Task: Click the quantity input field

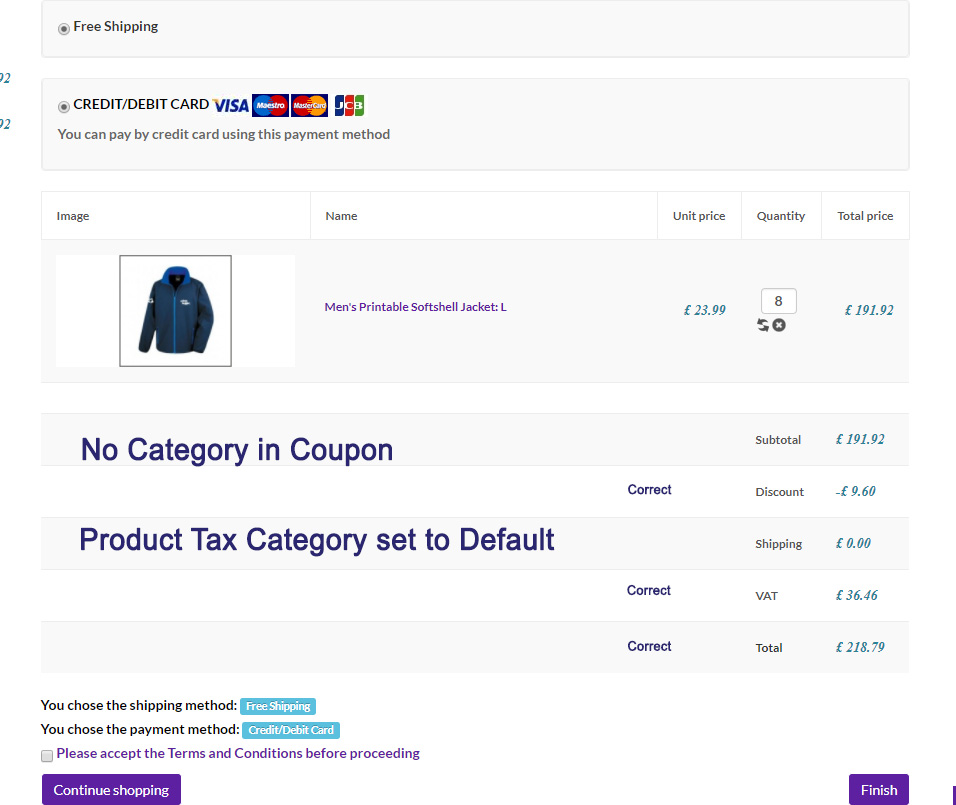Action: [778, 301]
